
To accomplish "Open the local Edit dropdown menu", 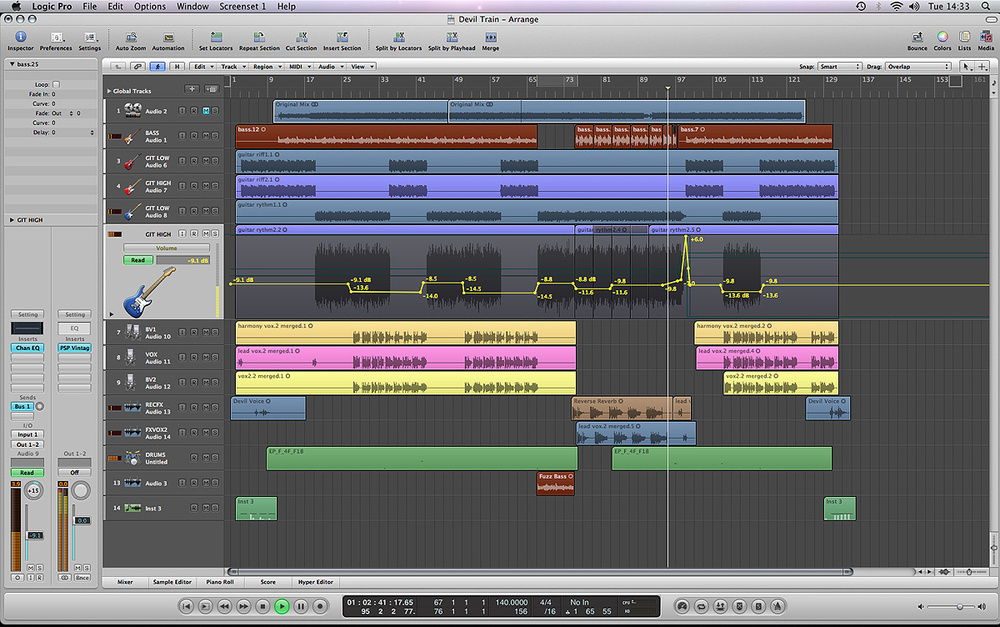I will pyautogui.click(x=202, y=66).
